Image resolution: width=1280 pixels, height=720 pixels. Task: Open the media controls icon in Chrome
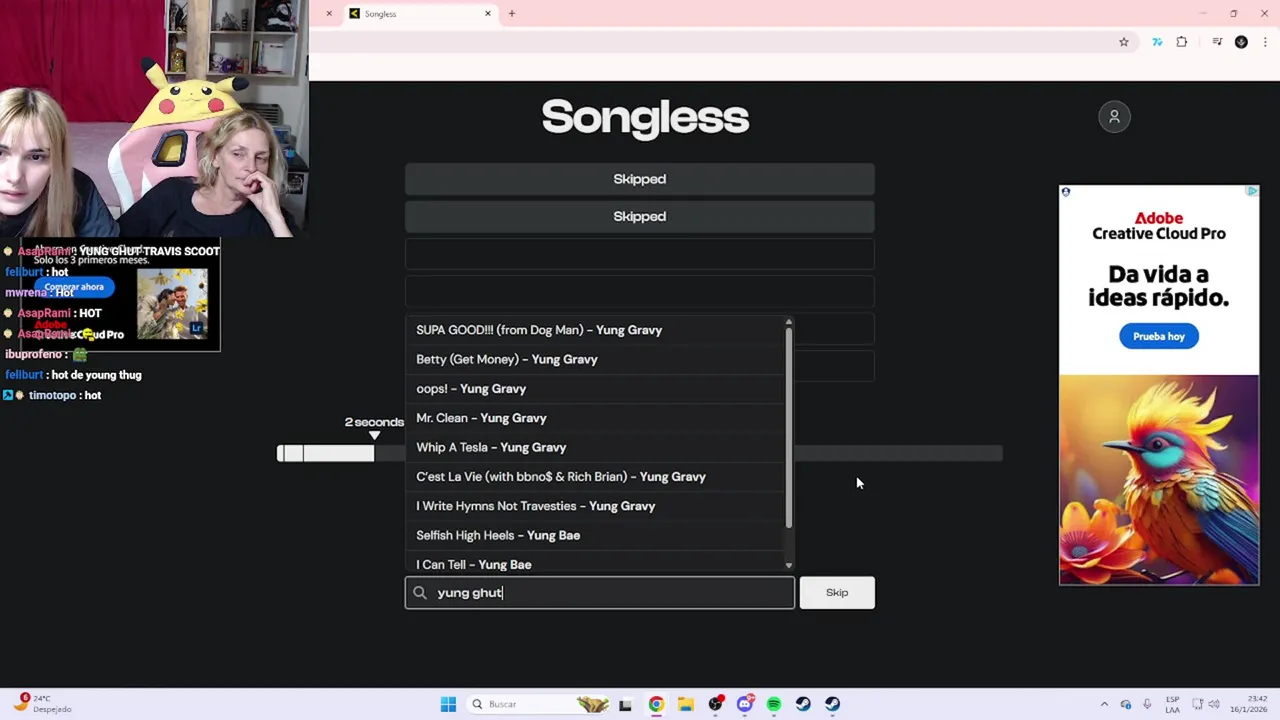1217,42
